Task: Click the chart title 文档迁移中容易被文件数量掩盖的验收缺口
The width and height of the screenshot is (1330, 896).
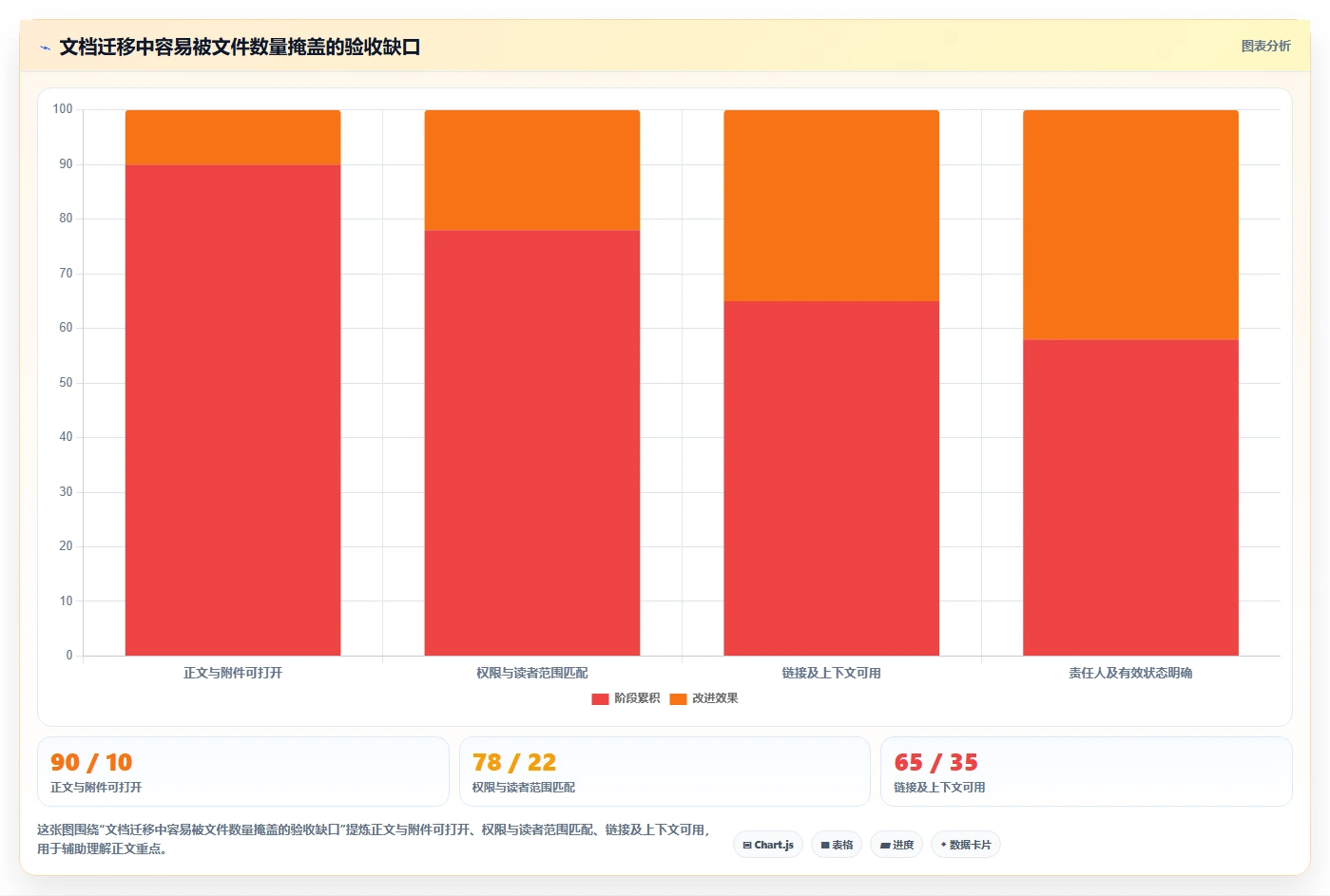Action: click(x=240, y=47)
